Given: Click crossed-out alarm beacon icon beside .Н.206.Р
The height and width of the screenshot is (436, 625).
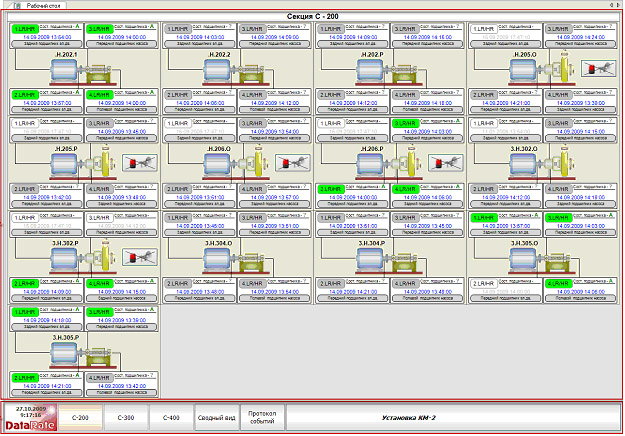Looking at the screenshot, I should click(x=446, y=163).
